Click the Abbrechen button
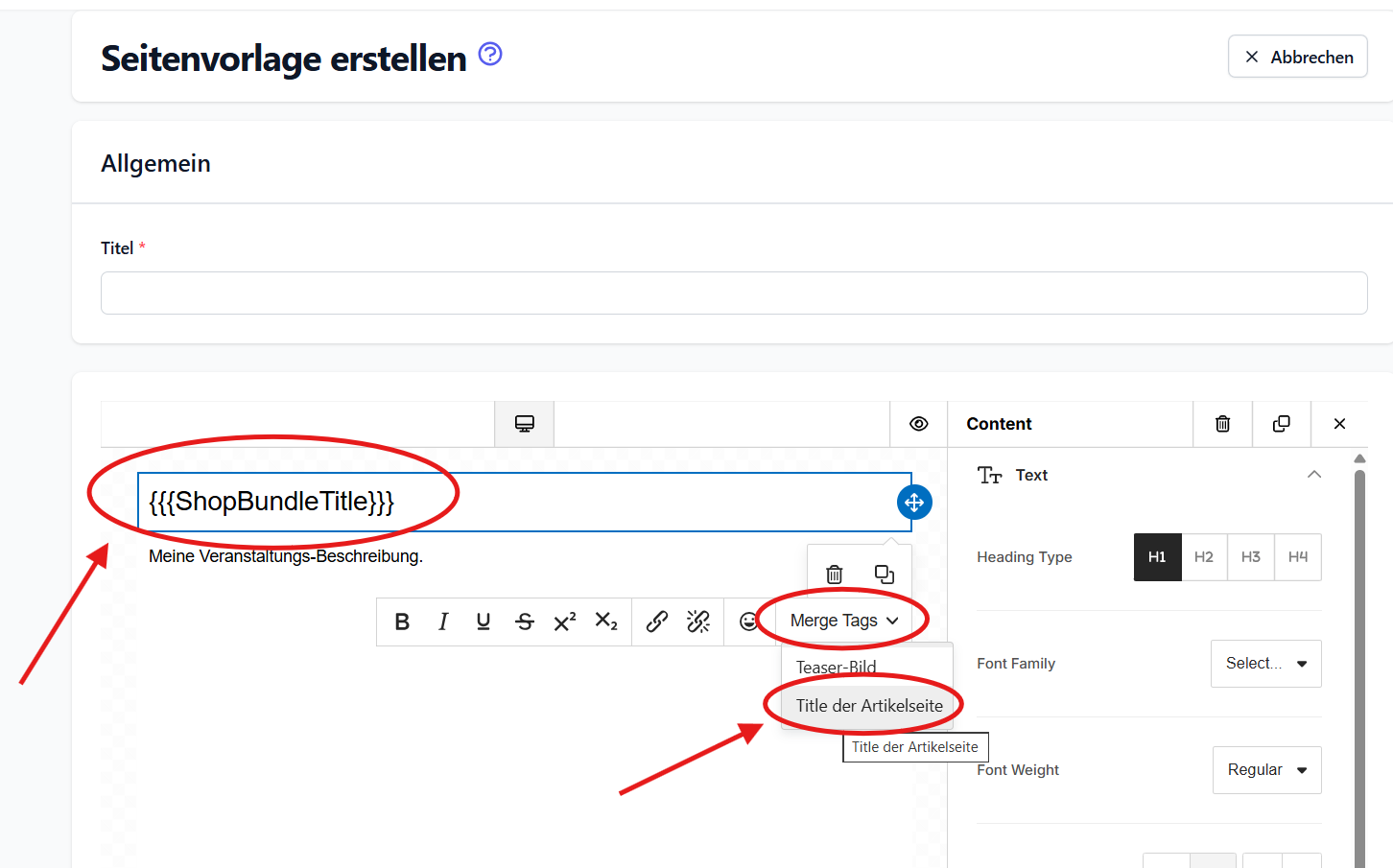 1298,57
